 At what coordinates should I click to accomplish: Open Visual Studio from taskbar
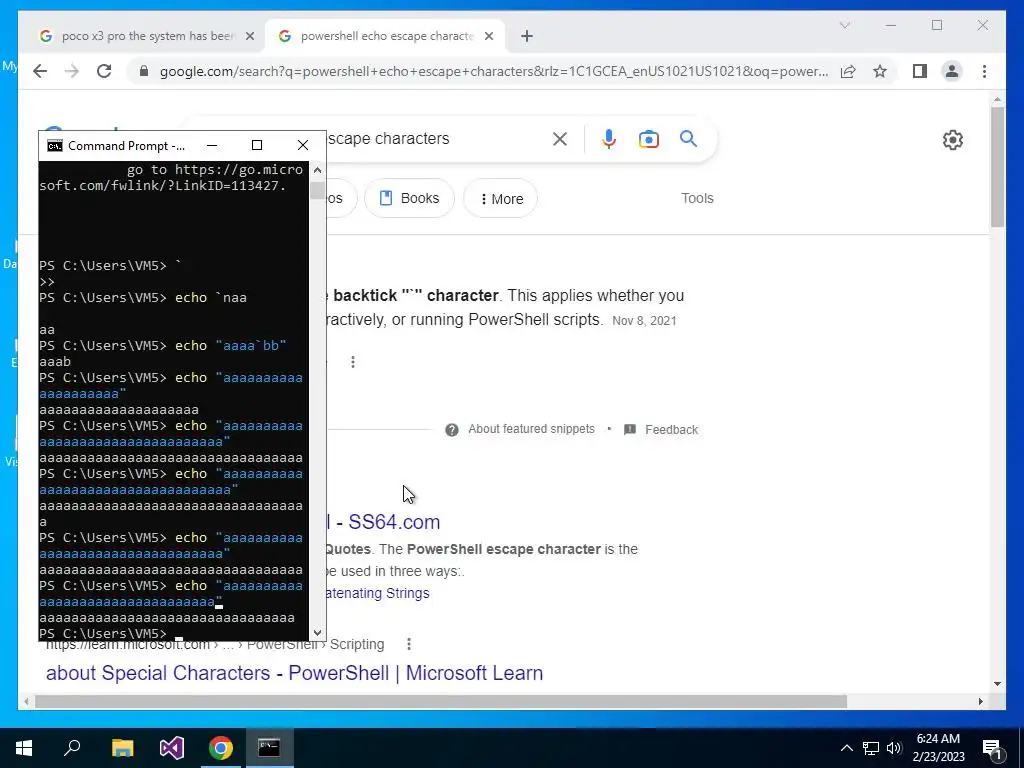172,748
